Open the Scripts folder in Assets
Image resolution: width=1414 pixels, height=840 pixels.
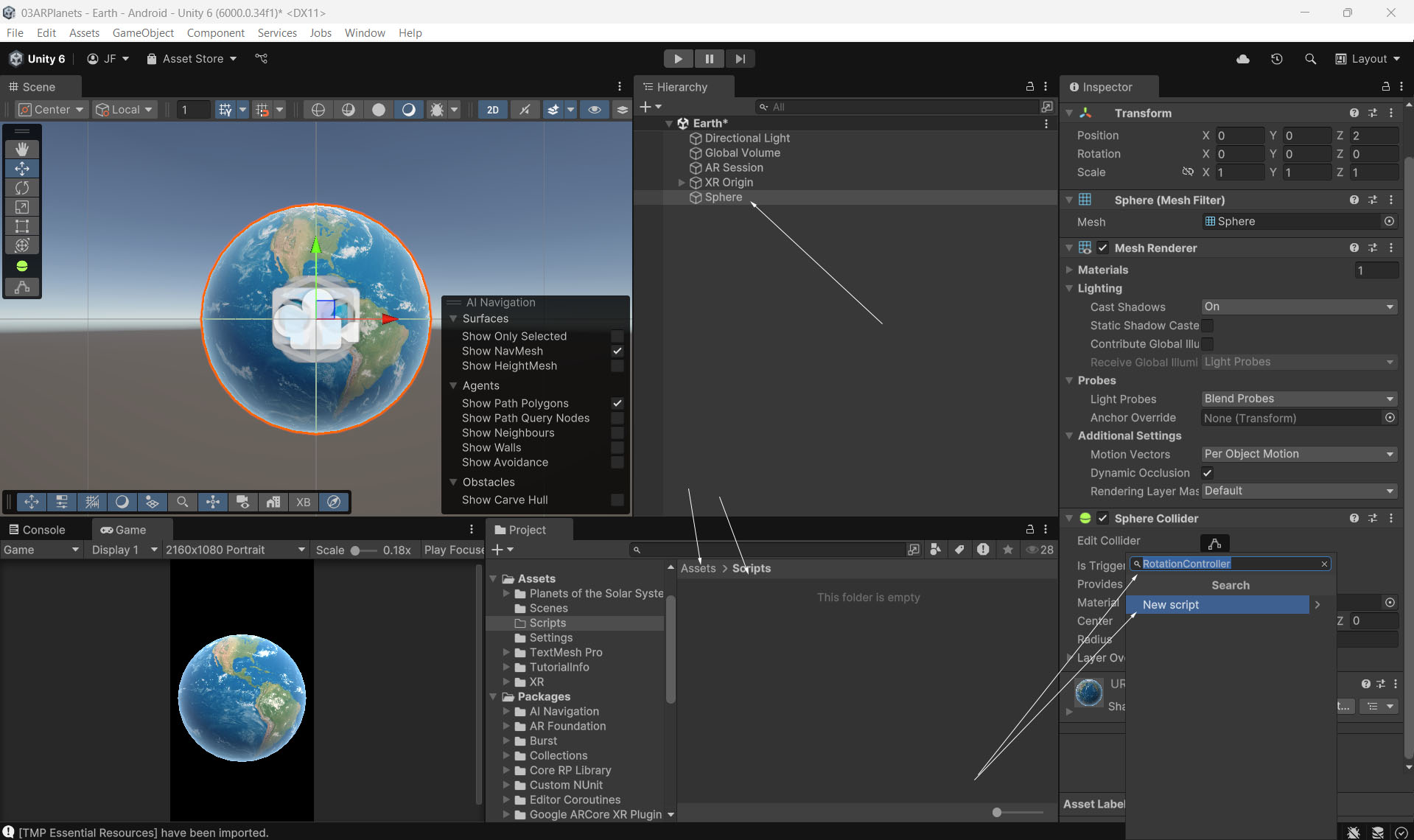[547, 623]
